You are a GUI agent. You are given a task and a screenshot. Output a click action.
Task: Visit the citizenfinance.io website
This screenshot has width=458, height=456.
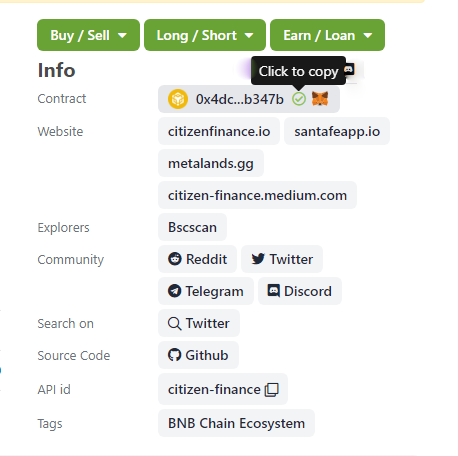[219, 131]
